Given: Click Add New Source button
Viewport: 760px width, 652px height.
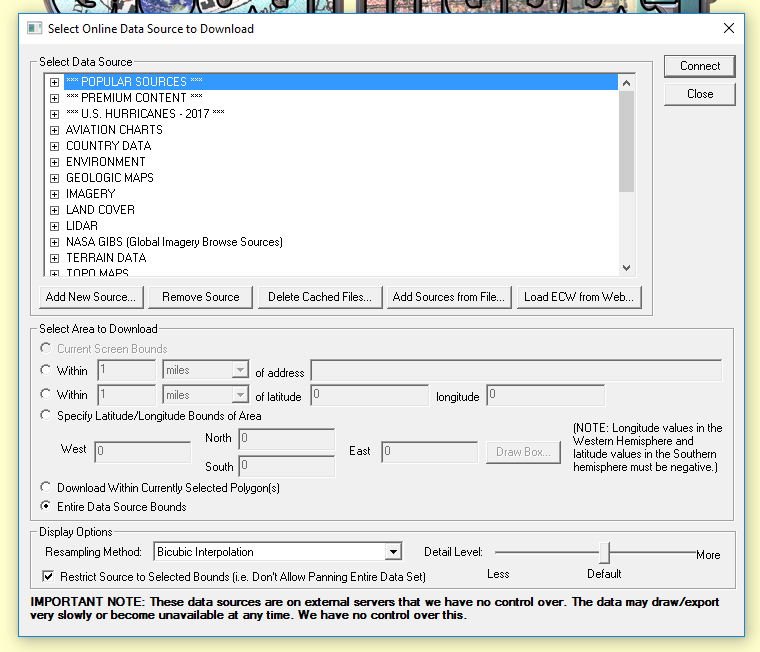Looking at the screenshot, I should (91, 297).
